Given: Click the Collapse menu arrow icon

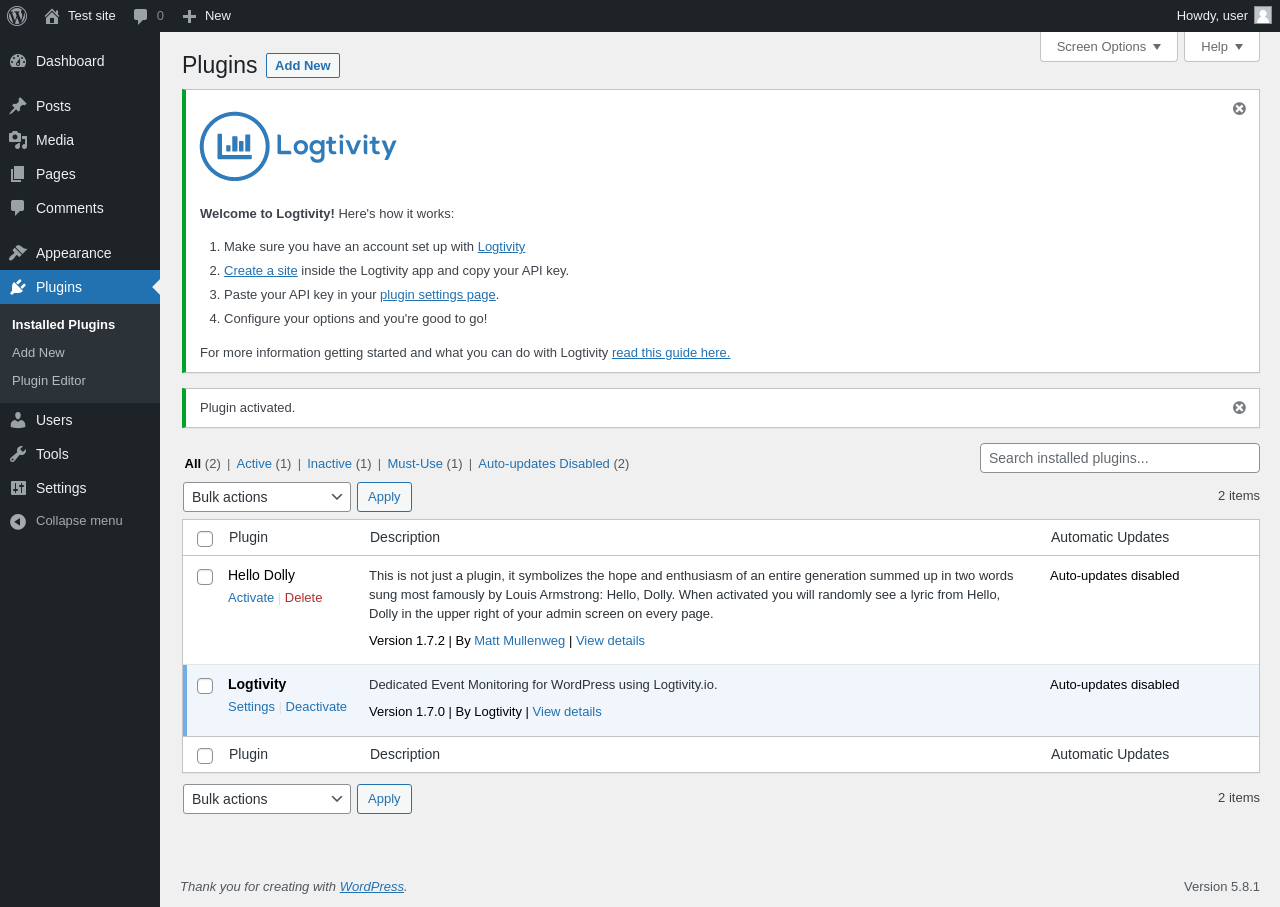Looking at the screenshot, I should [x=18, y=521].
